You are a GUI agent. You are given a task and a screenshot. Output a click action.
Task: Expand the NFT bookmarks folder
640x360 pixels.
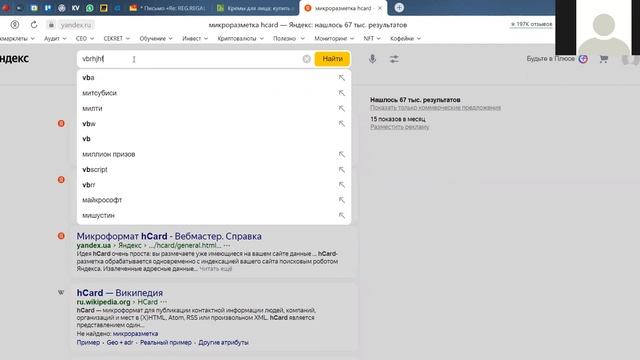pyautogui.click(x=372, y=38)
